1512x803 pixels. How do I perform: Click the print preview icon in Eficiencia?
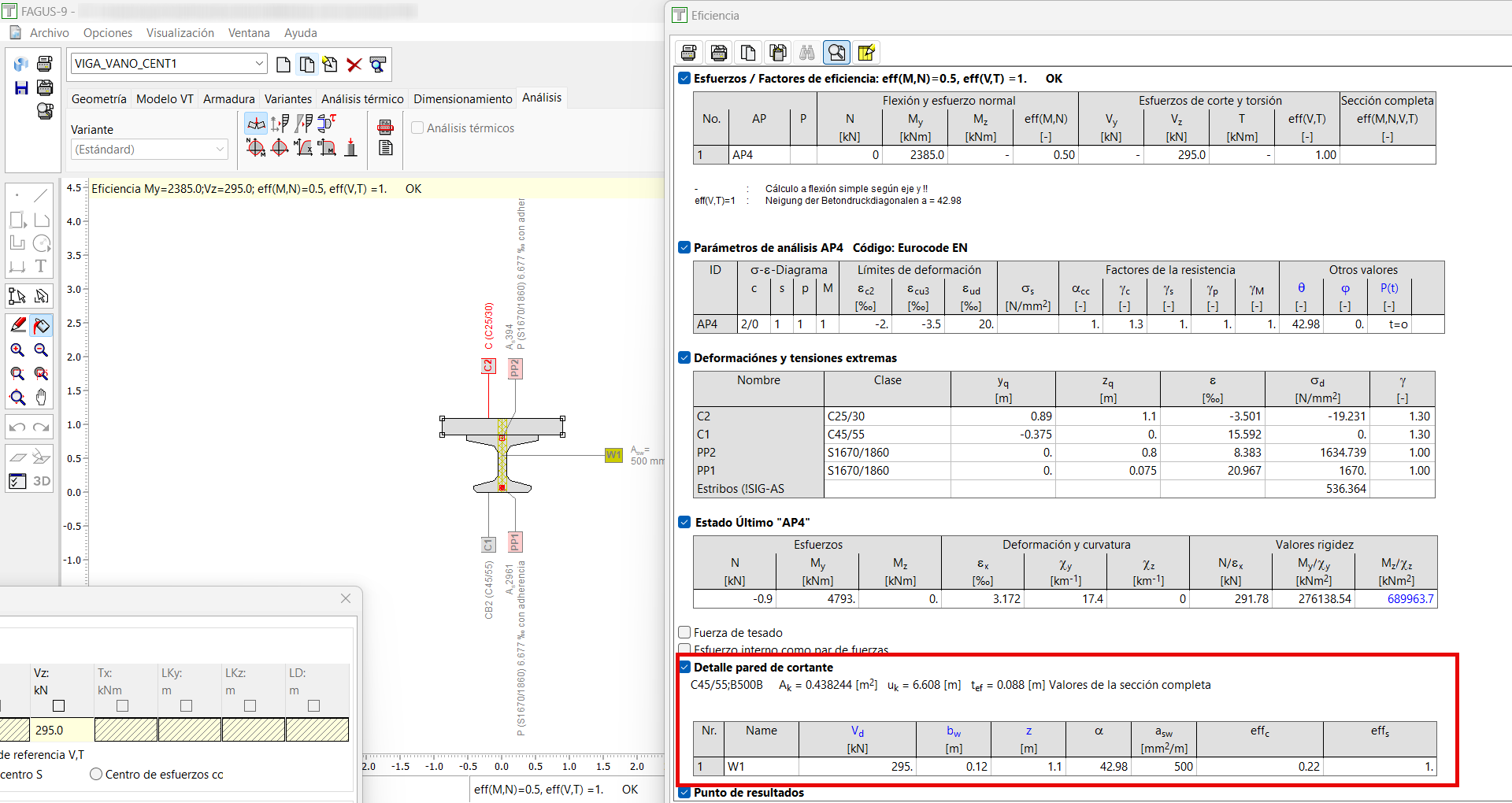pyautogui.click(x=836, y=53)
